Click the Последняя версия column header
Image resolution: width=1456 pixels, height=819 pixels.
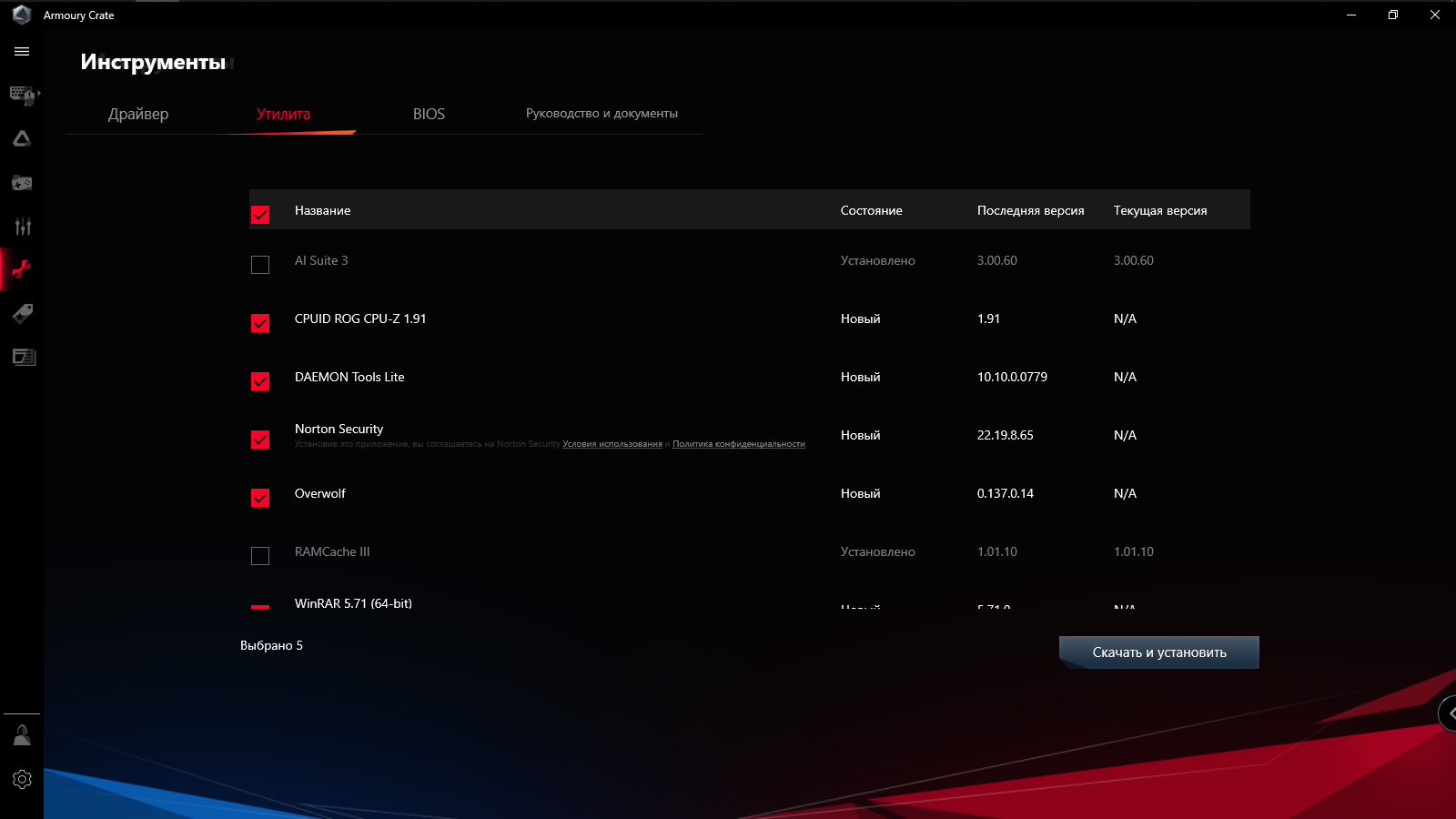[1030, 210]
